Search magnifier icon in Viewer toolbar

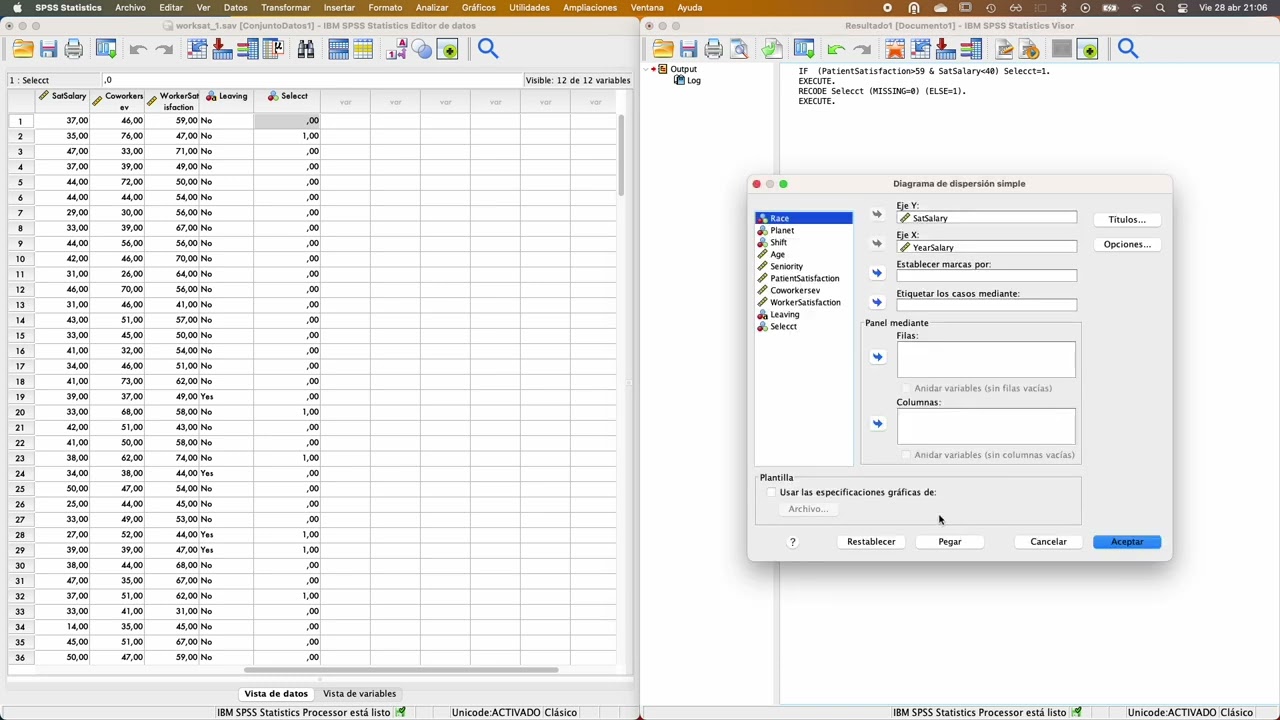(1128, 48)
